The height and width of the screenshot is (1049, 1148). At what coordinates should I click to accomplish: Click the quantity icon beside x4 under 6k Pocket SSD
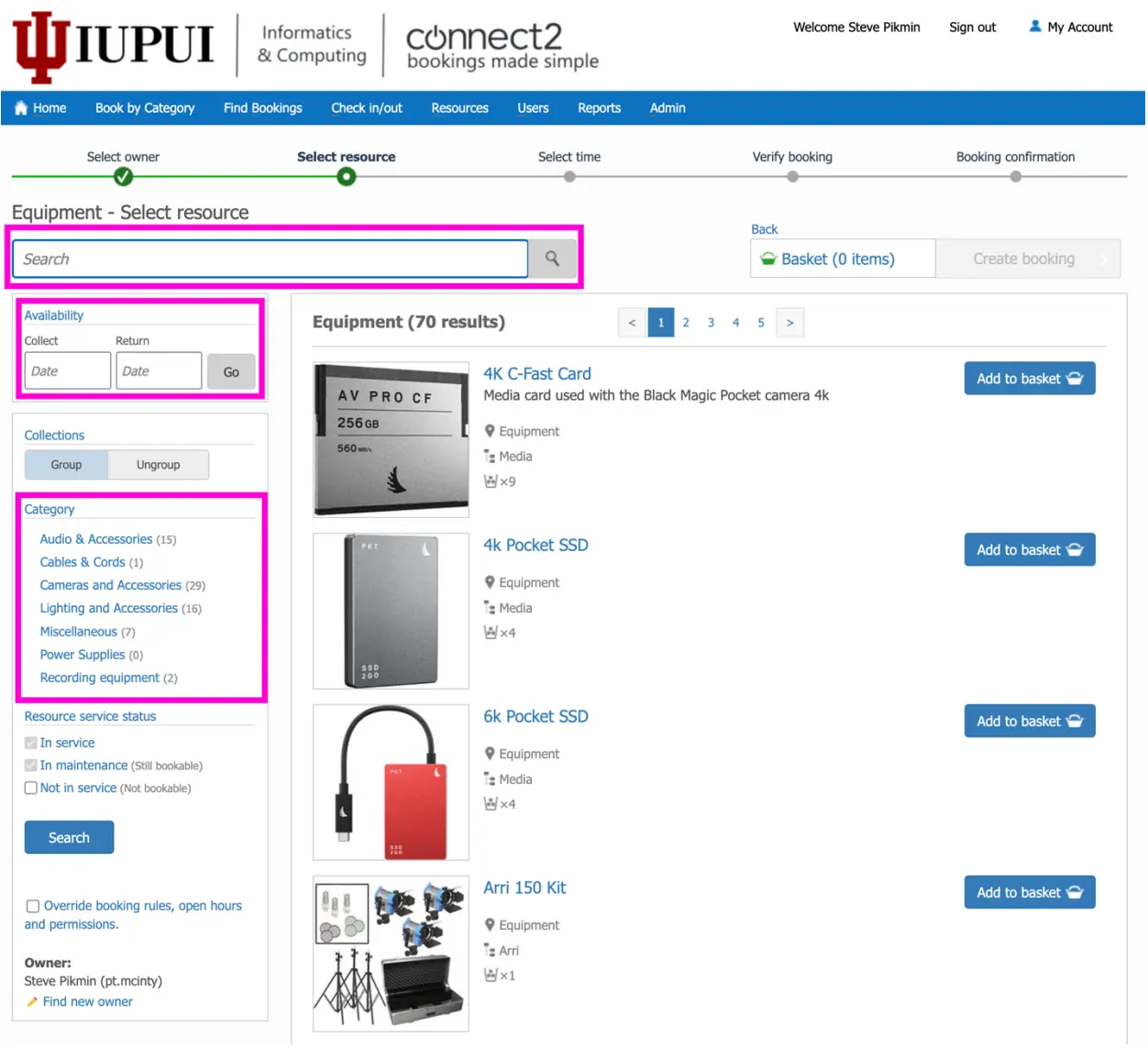[490, 805]
